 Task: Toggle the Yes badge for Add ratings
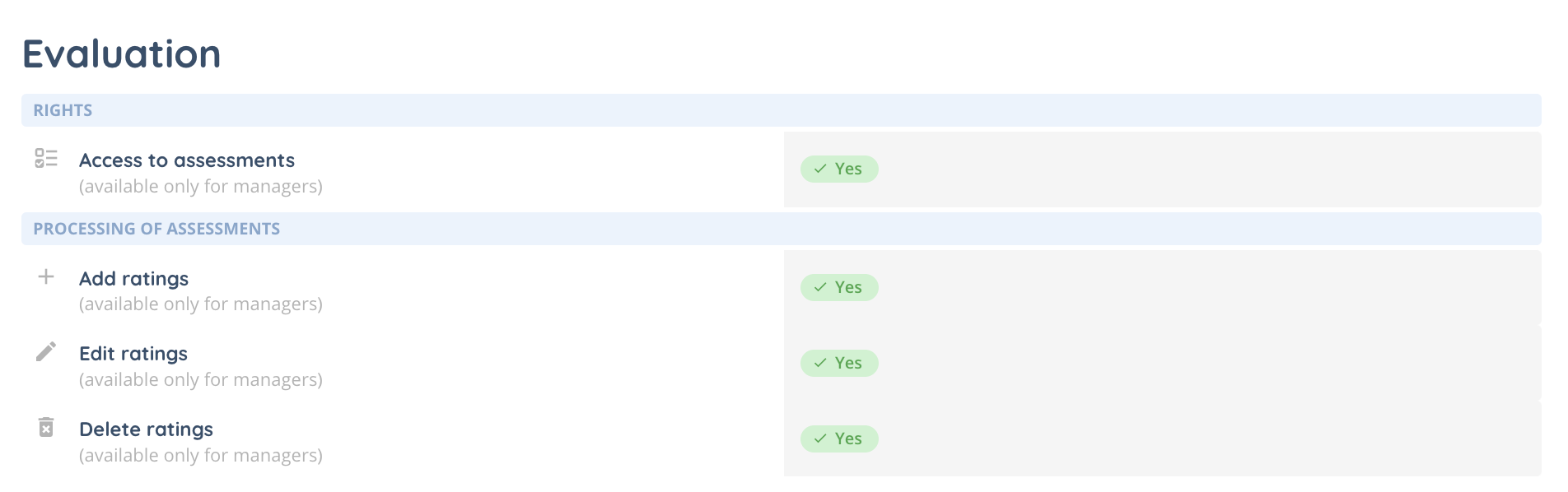(839, 287)
